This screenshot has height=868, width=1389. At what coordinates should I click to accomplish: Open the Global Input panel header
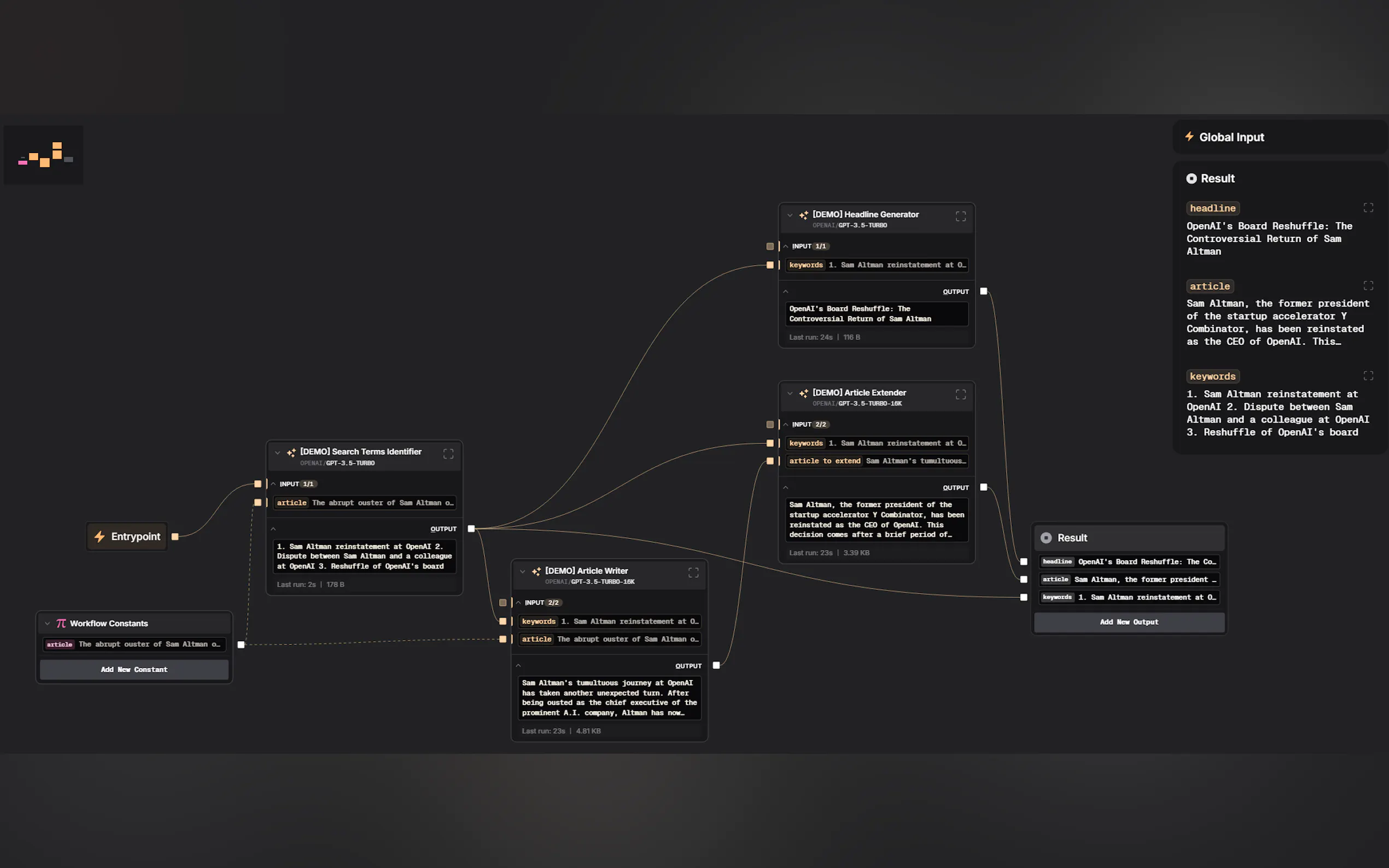tap(1231, 137)
